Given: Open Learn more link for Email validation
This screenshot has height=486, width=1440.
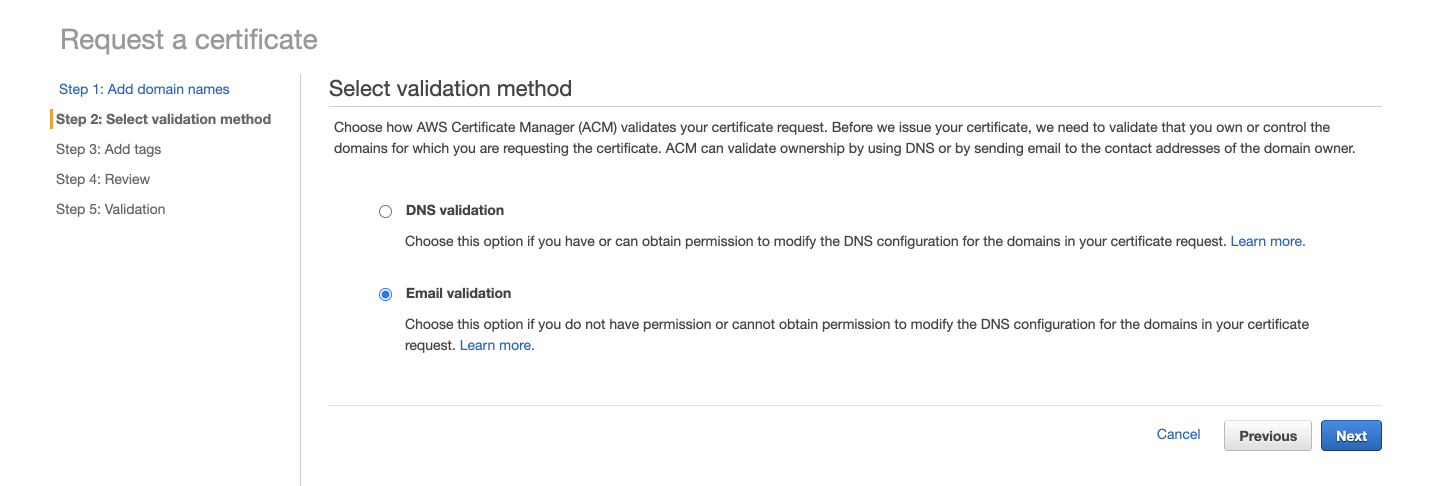Looking at the screenshot, I should tap(497, 345).
